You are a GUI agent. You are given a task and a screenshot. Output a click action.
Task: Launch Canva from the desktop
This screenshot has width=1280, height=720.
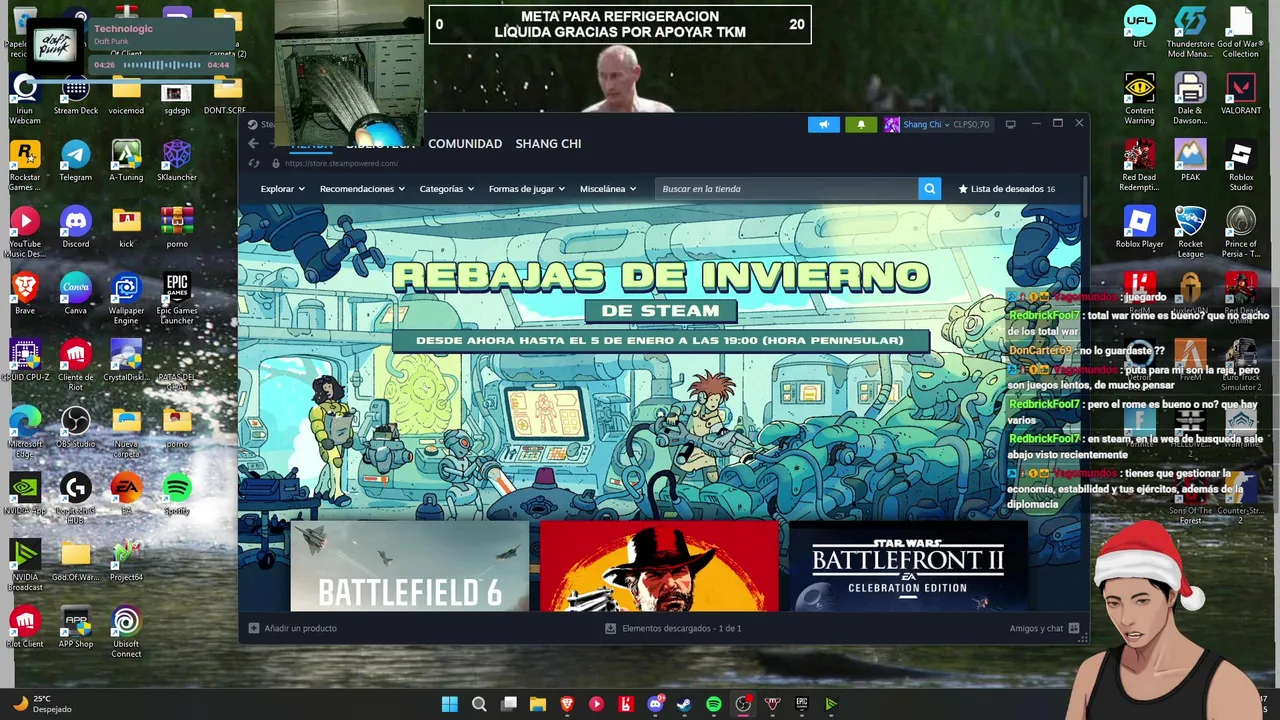coord(76,294)
